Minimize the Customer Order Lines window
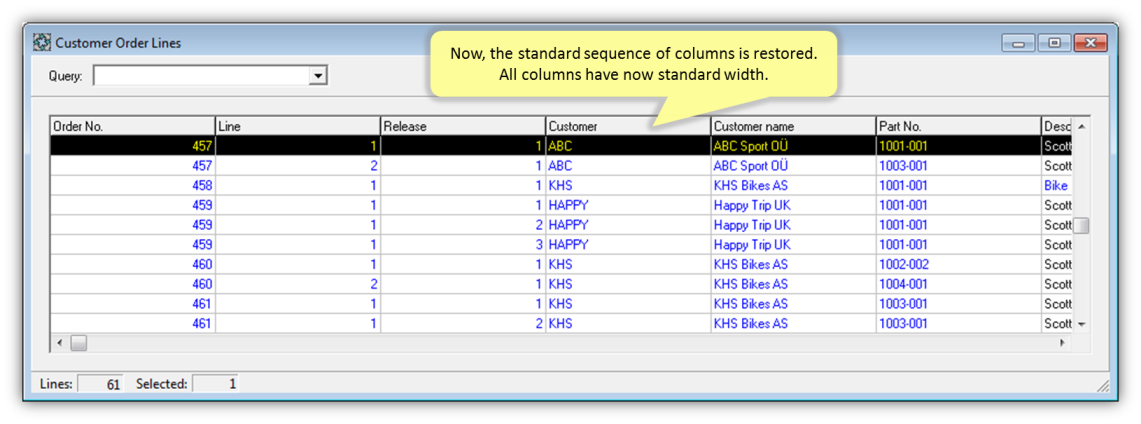The height and width of the screenshot is (424, 1141). (1018, 43)
